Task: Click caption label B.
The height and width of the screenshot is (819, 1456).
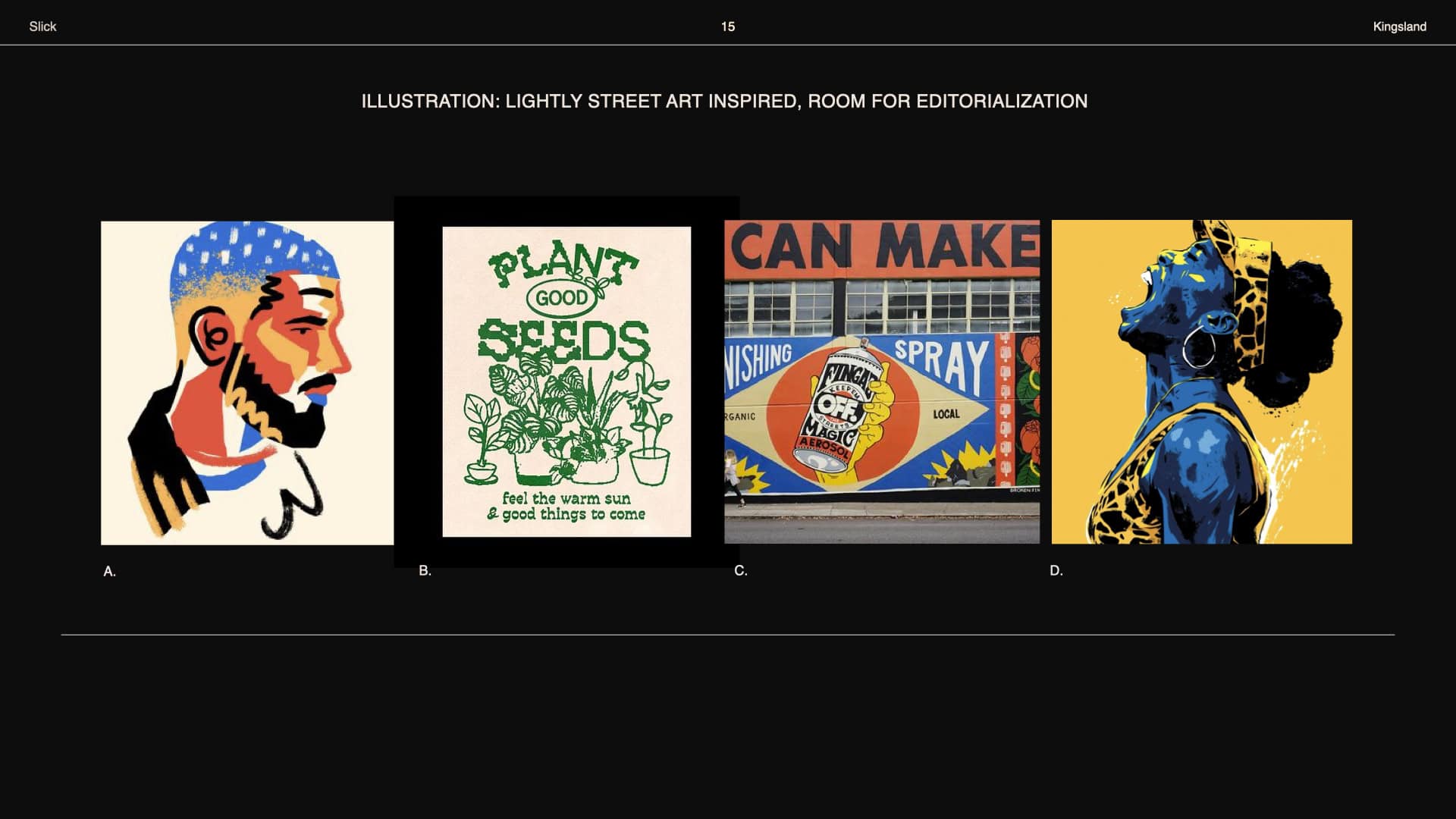Action: click(425, 570)
